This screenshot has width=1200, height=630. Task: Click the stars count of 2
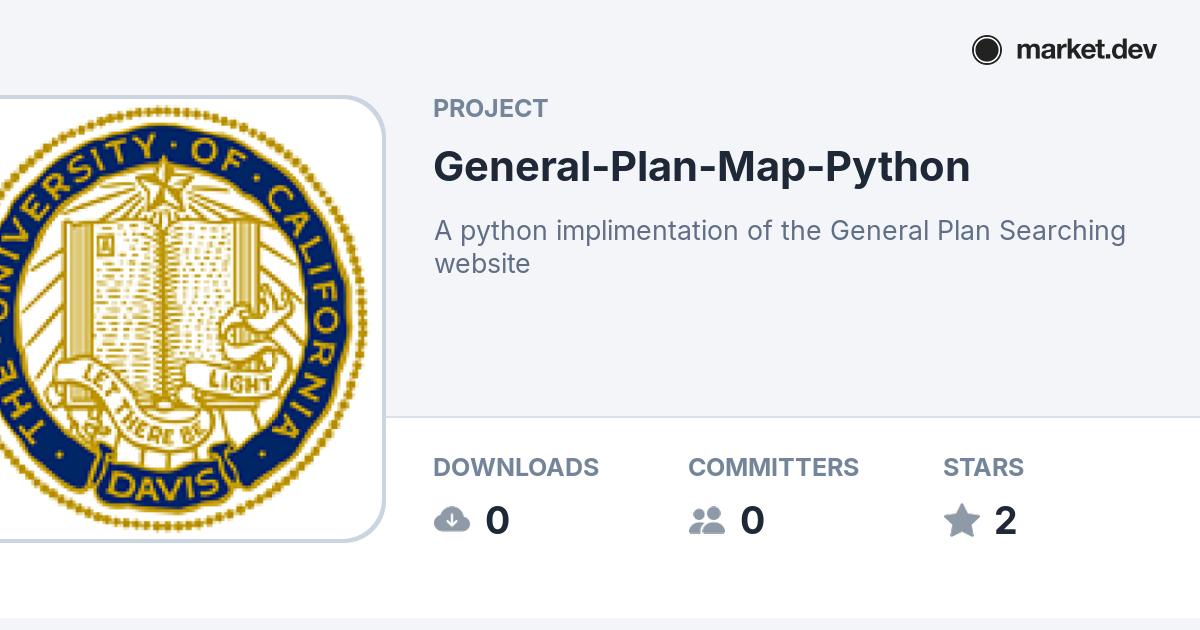pos(1005,521)
